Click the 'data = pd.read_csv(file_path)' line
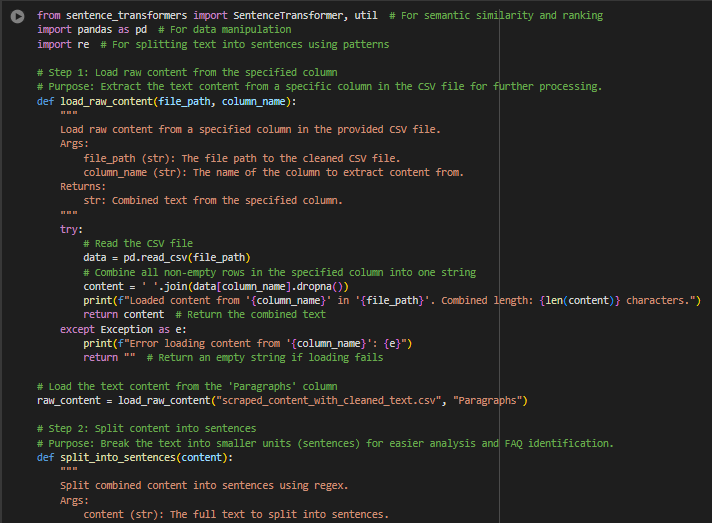Screen dimensions: 712x523 coord(167,257)
